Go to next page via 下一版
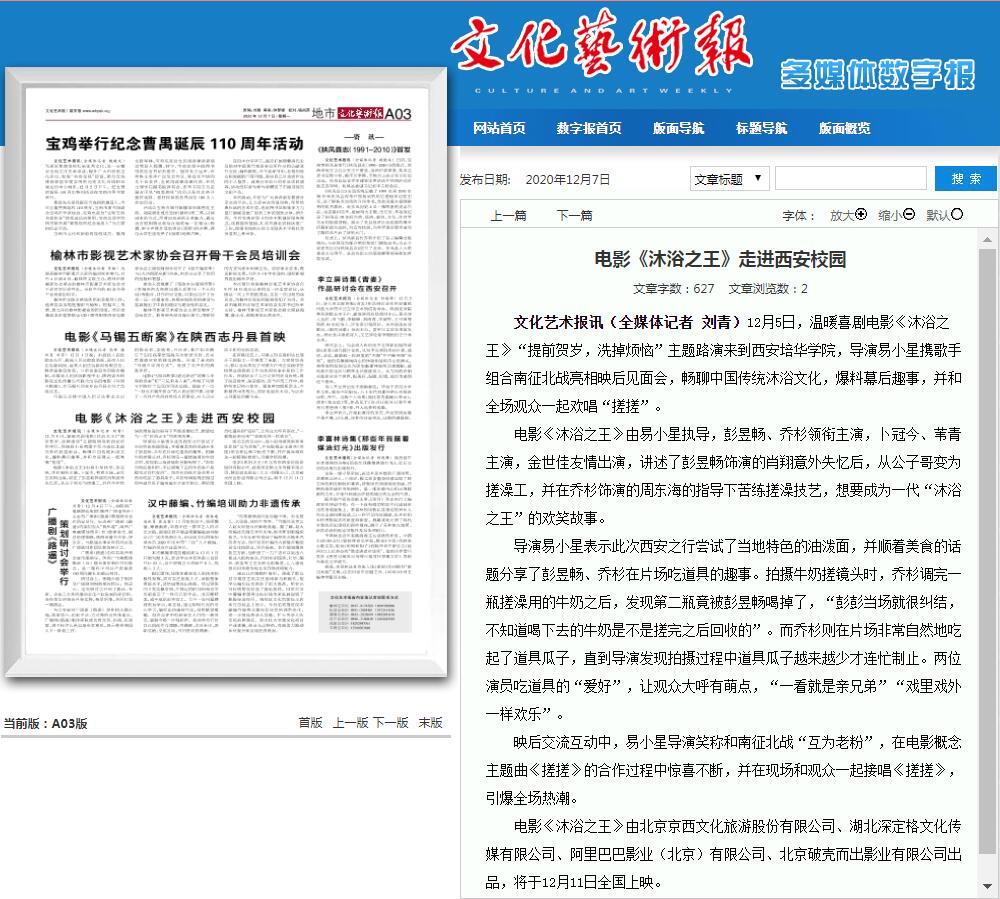 click(390, 722)
